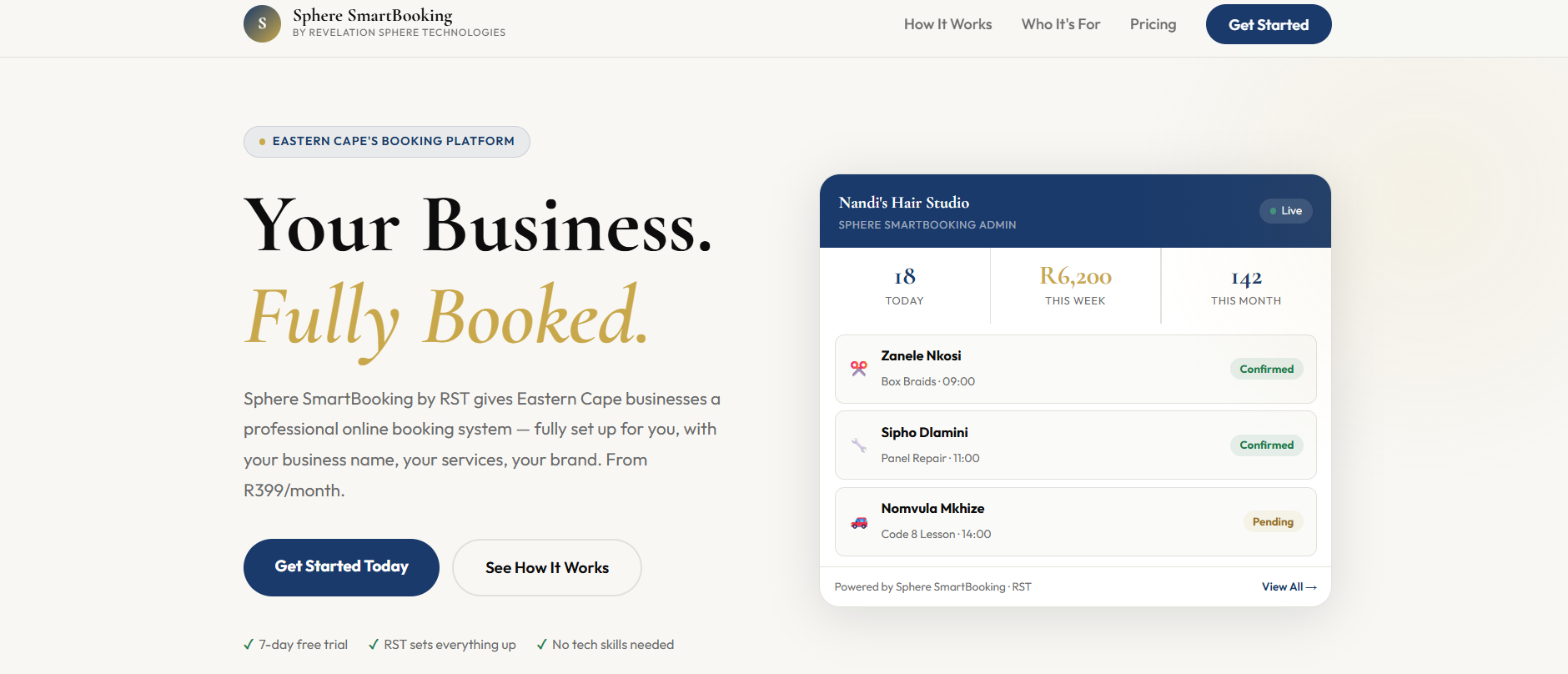Click Code 8 Lesson 14:00 detail text

(x=937, y=534)
